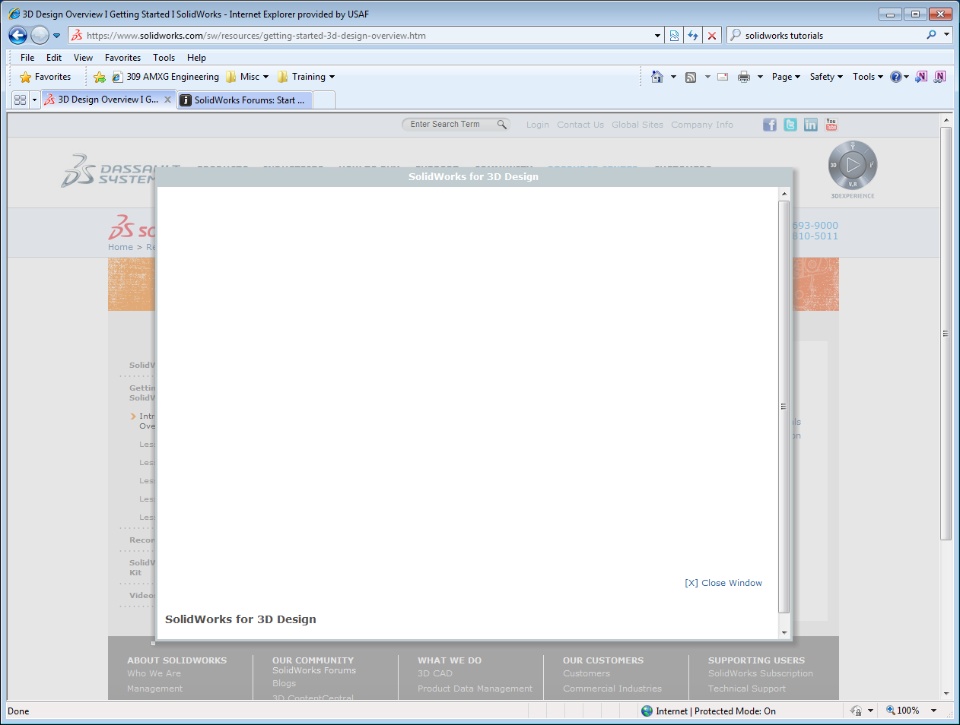Open the search provider dropdown arrow
This screenshot has height=725, width=960.
tap(947, 35)
